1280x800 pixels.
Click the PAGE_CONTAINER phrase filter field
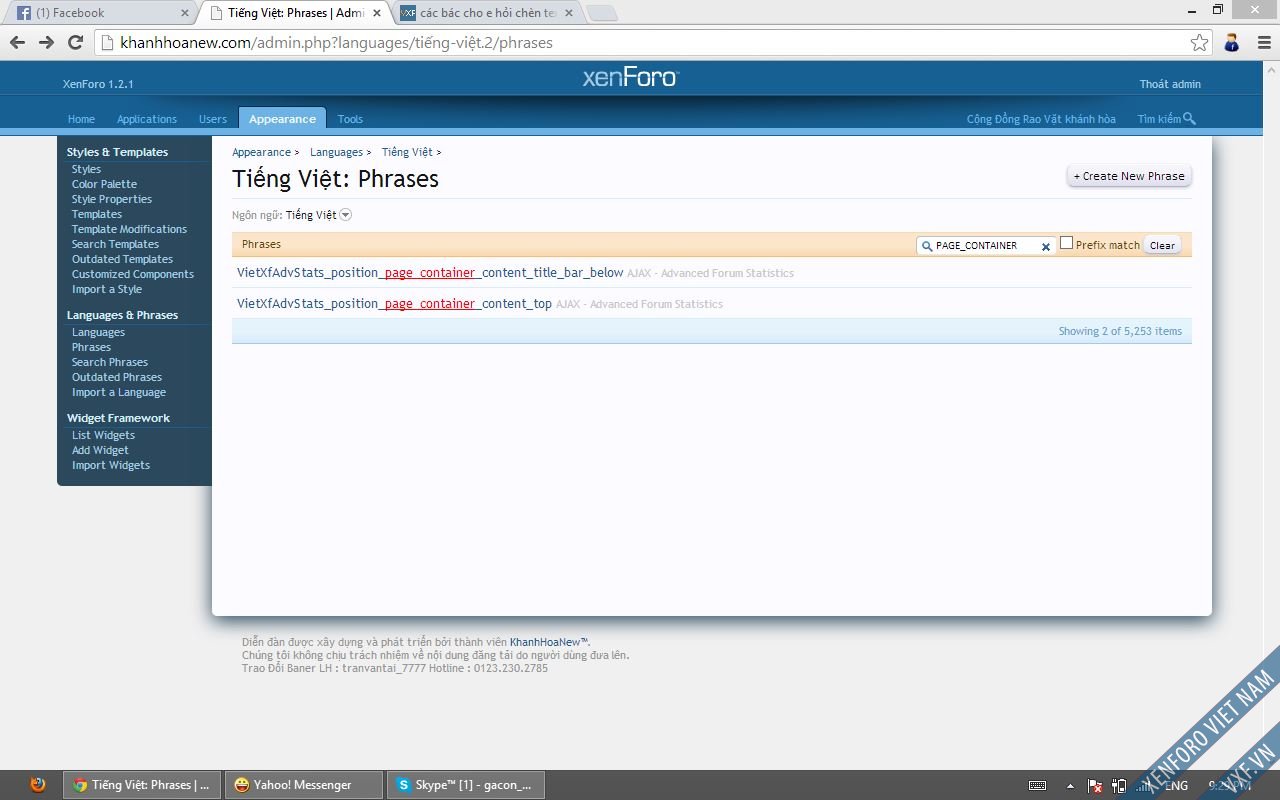pos(985,246)
